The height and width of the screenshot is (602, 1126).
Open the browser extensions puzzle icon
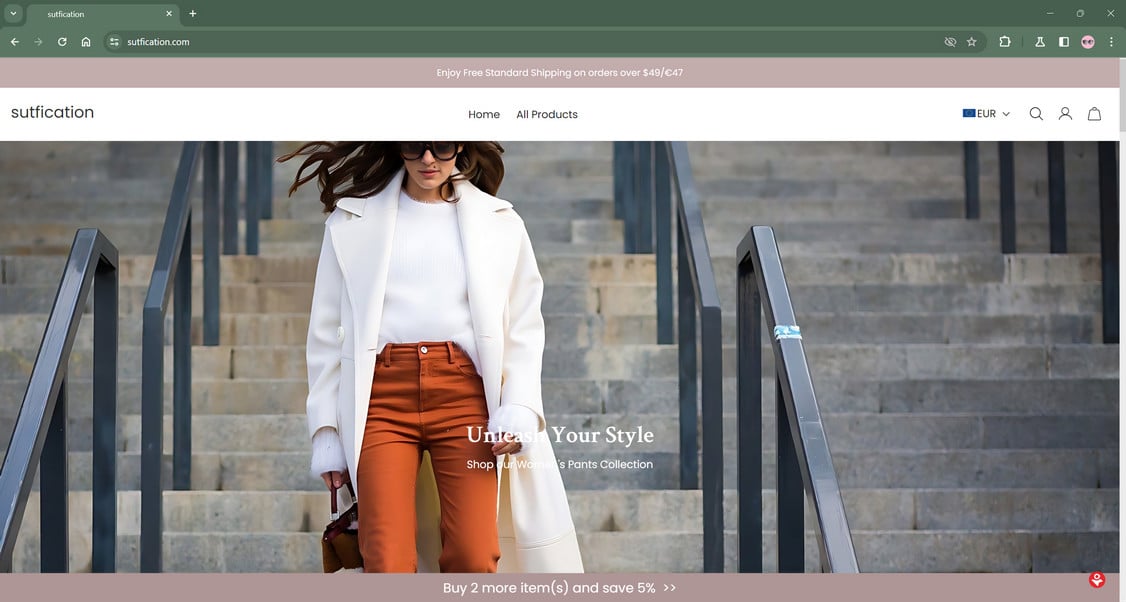click(x=1005, y=42)
